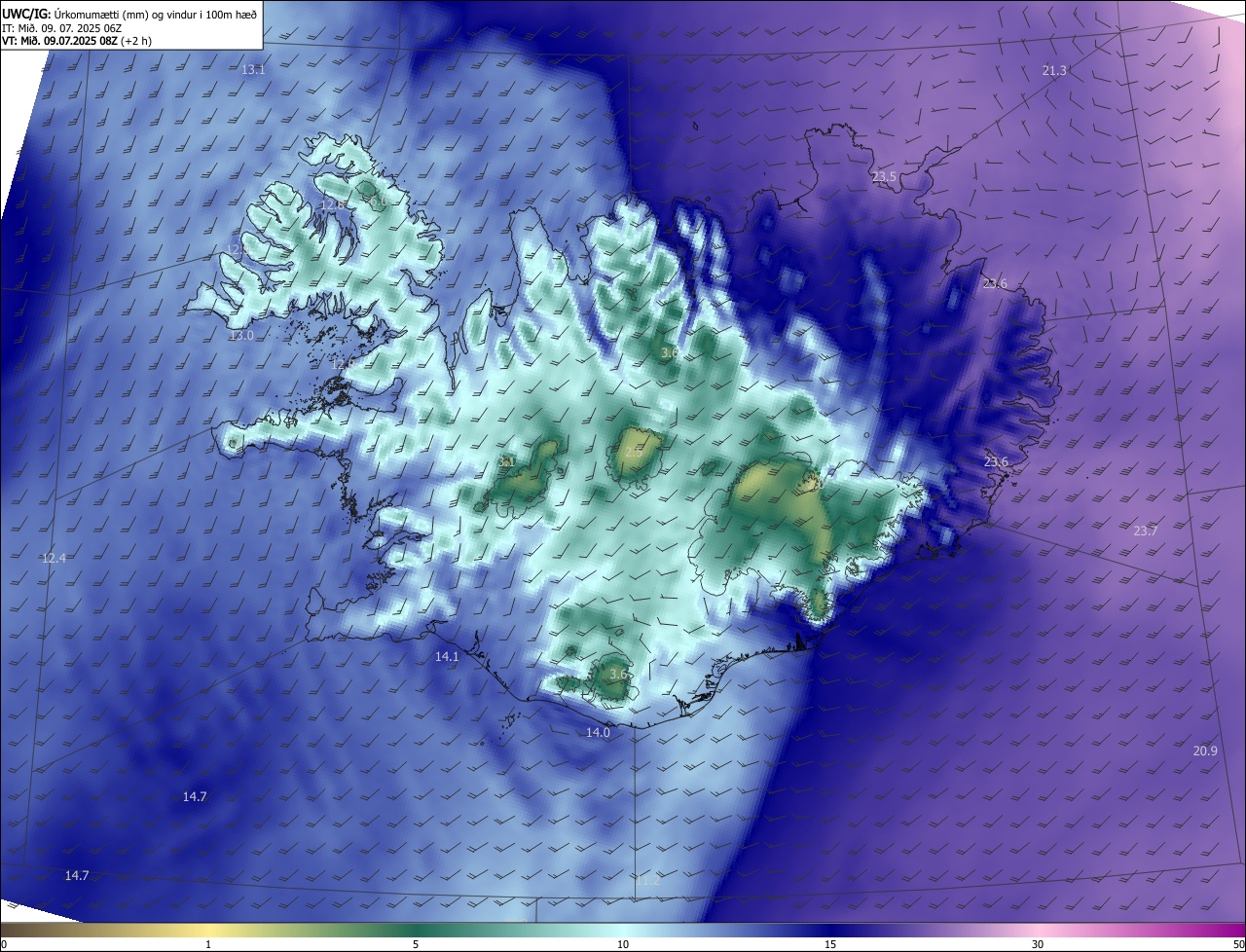Click the '0' tick on the color scale
The image size is (1246, 952).
4,944
